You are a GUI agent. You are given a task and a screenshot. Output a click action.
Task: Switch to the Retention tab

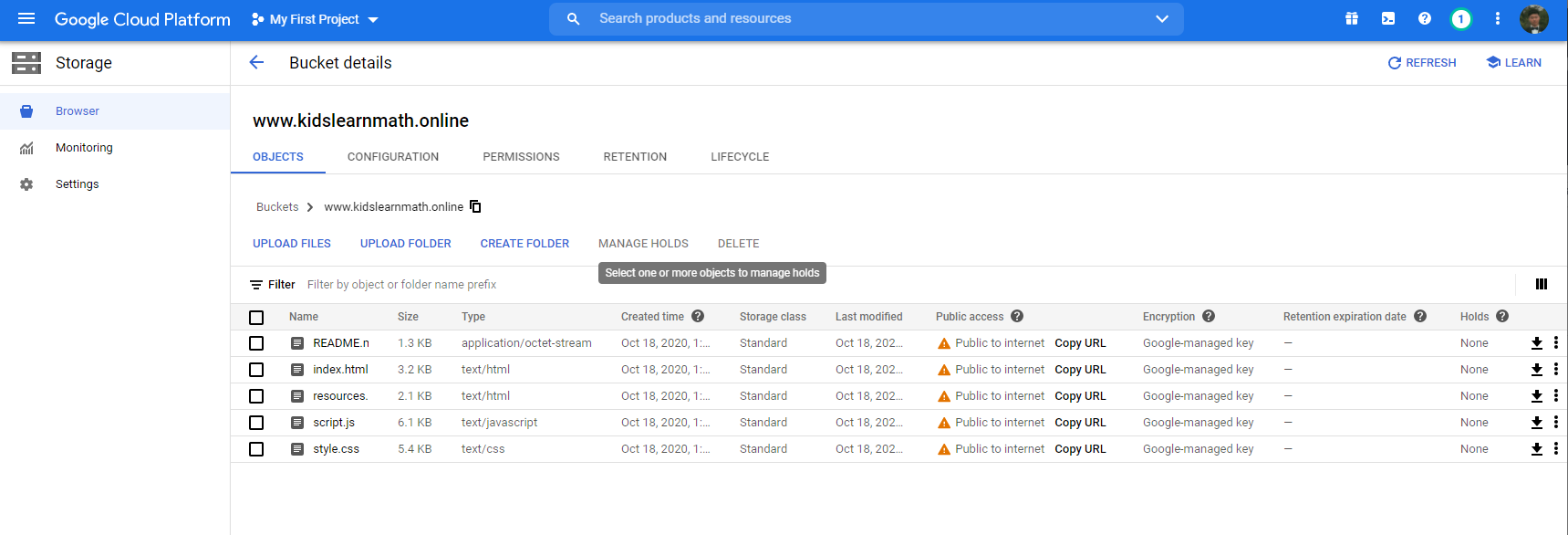[635, 157]
